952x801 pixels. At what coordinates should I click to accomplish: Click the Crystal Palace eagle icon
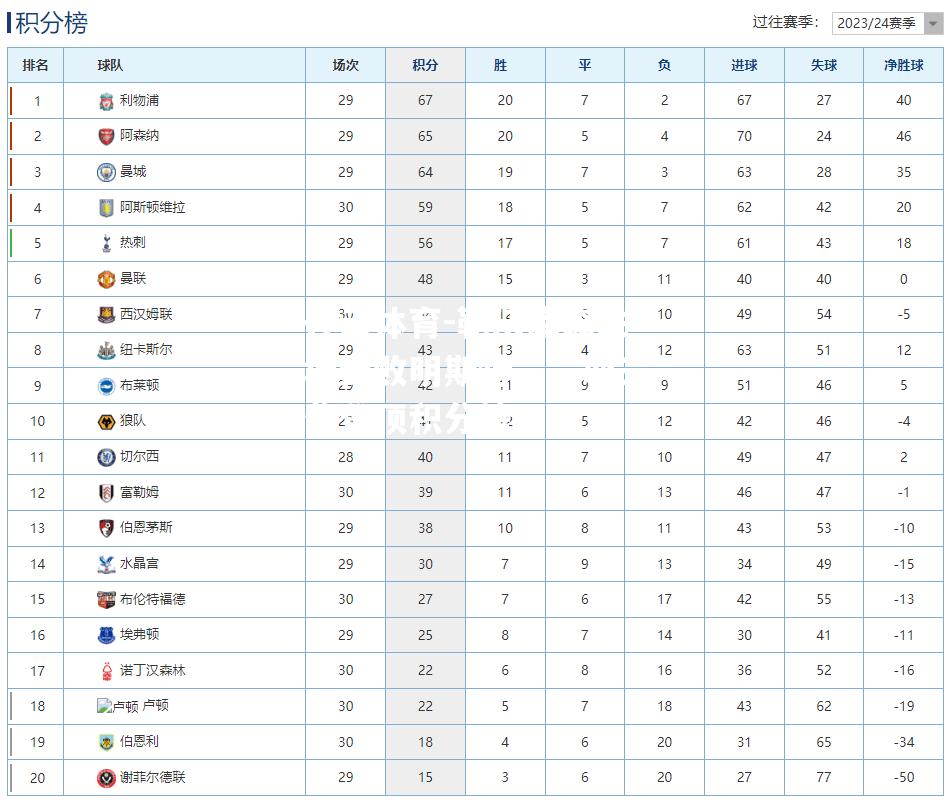[106, 564]
